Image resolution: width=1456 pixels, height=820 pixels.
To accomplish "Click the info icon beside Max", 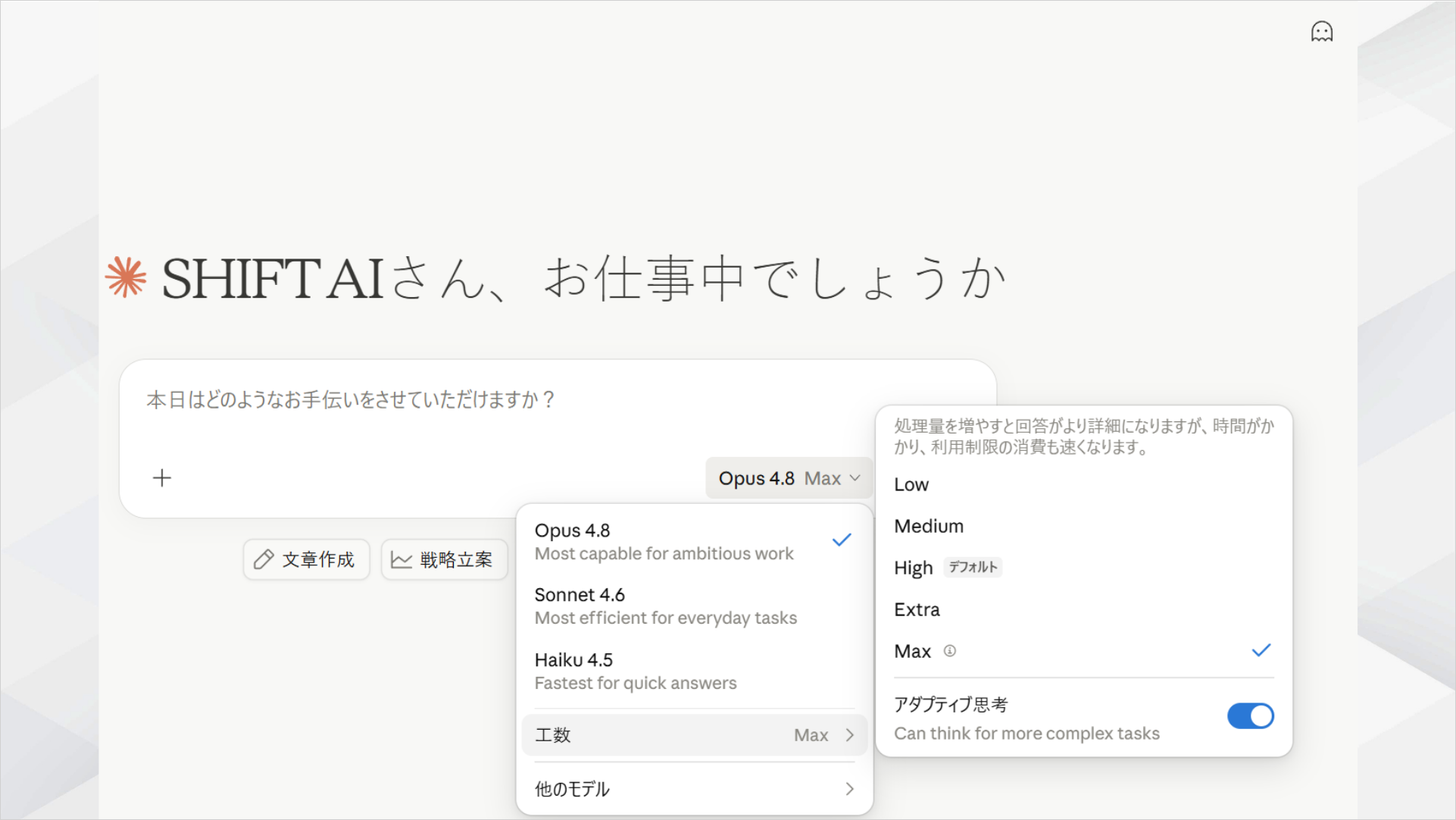I will [x=949, y=651].
